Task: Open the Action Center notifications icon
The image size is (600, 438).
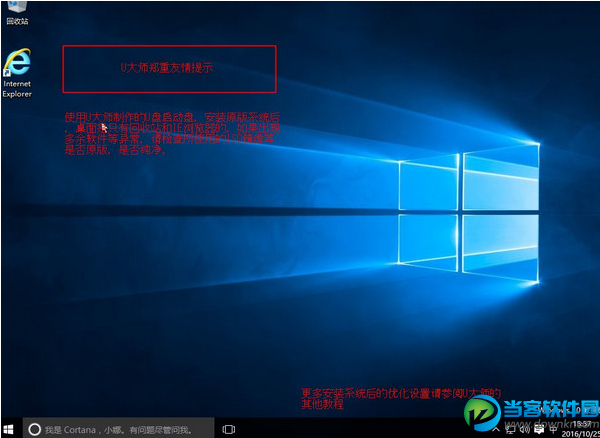Action: pyautogui.click(x=539, y=429)
